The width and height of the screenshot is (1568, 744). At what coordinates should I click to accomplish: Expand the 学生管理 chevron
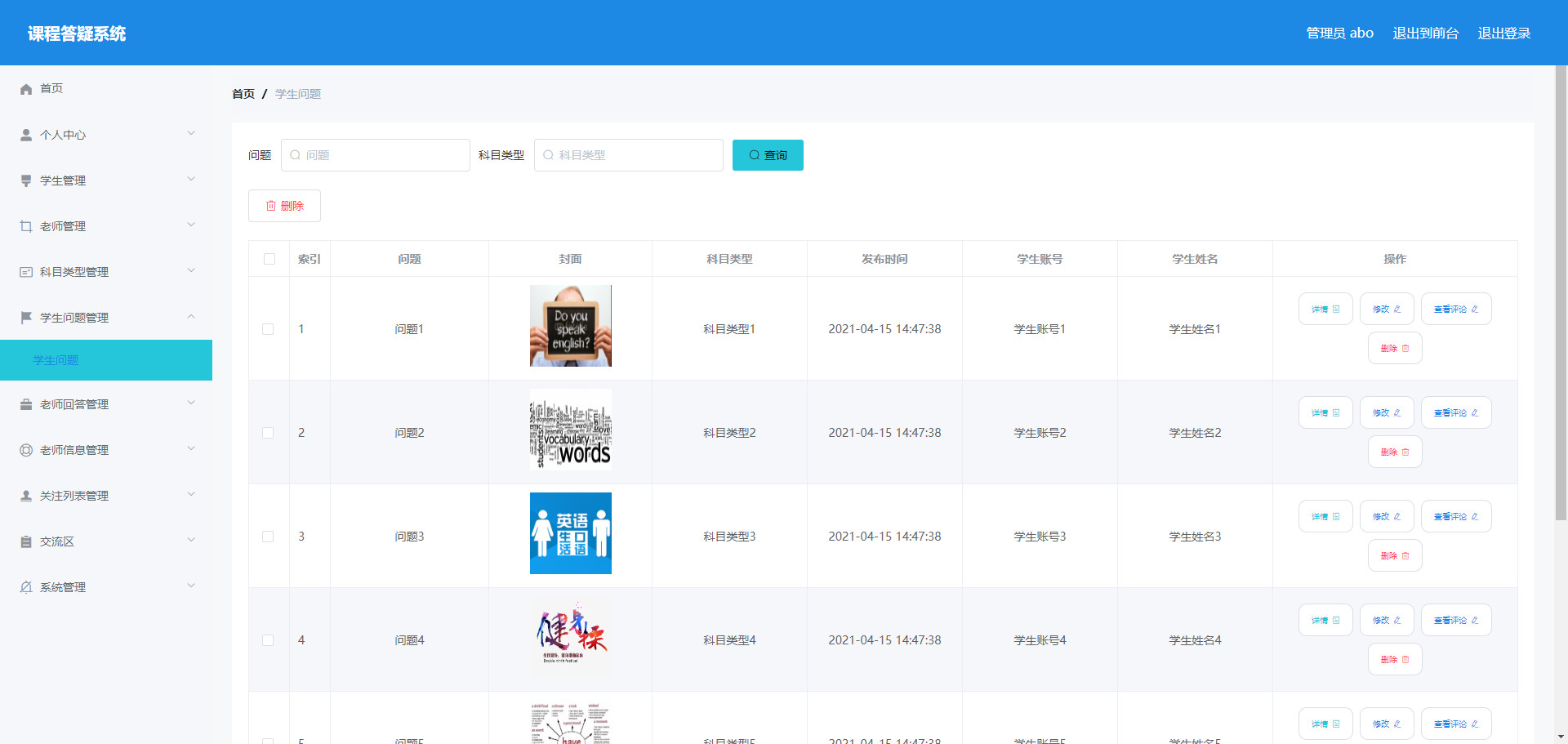coord(191,179)
